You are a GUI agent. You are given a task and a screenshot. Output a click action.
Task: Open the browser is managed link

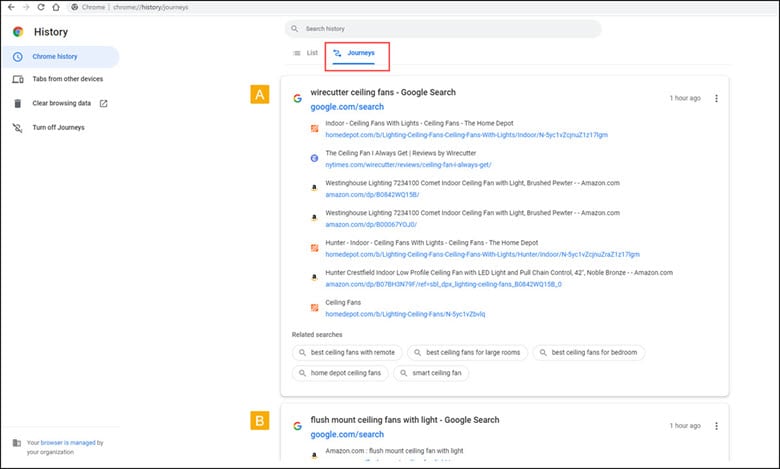[68, 443]
